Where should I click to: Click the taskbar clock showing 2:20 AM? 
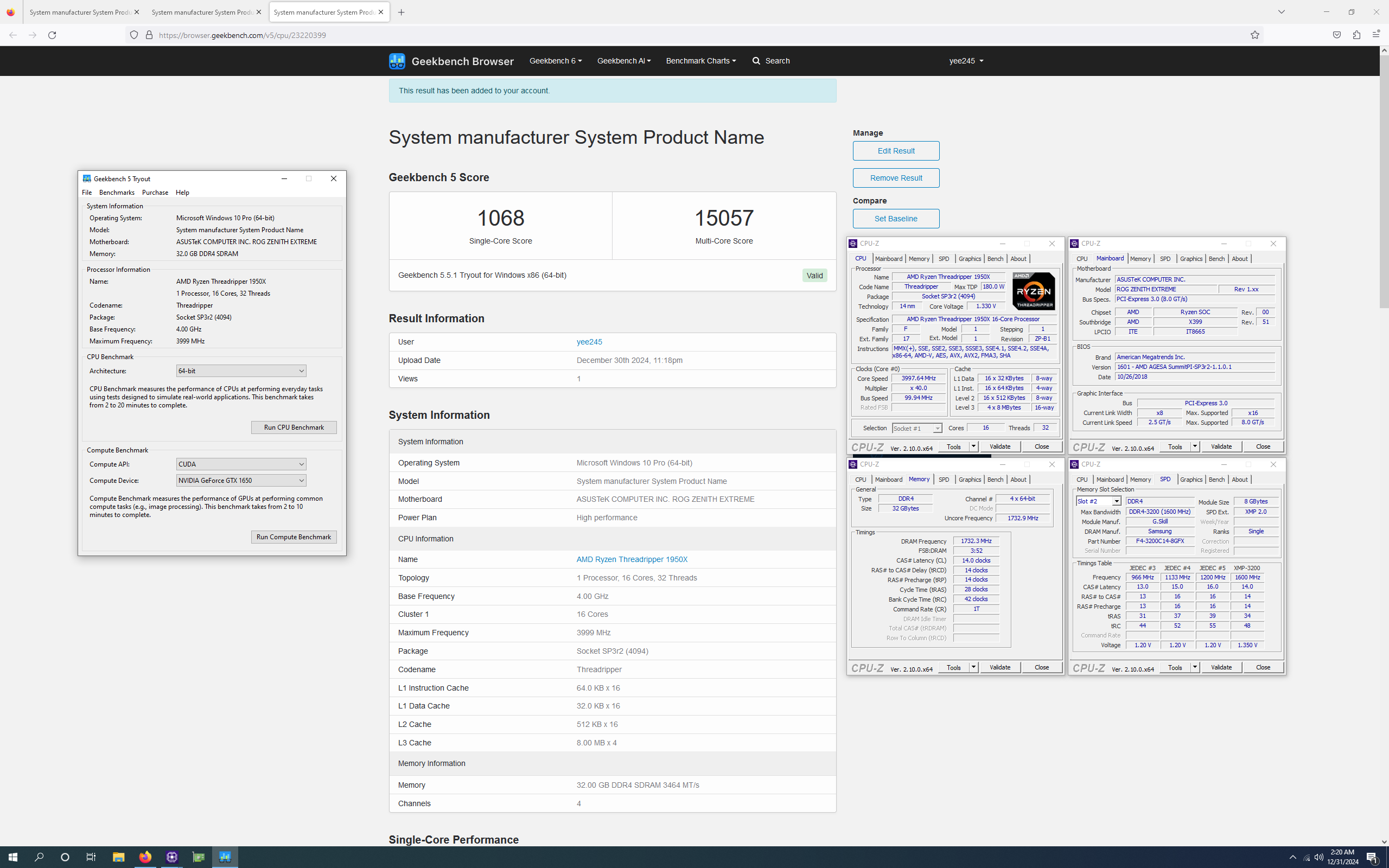1342,857
